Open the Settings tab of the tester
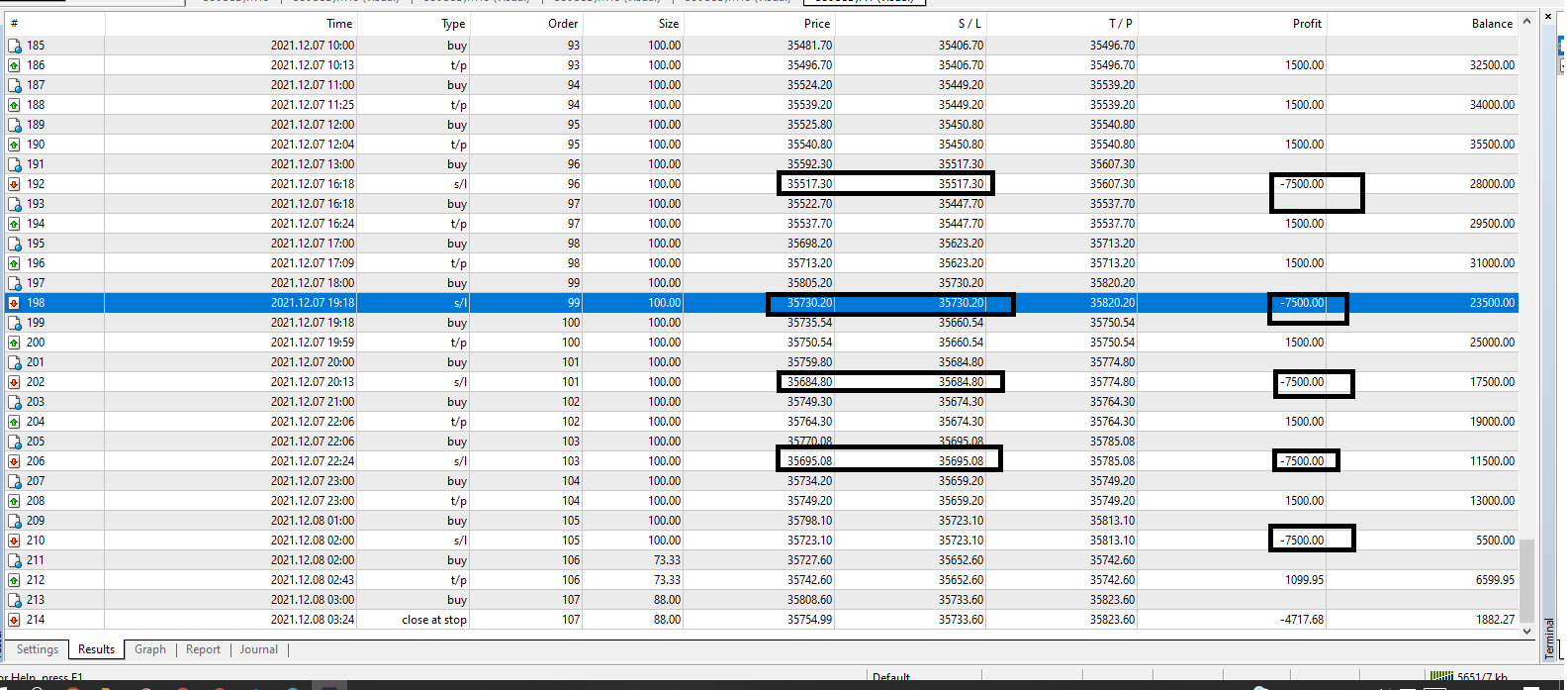 (38, 649)
